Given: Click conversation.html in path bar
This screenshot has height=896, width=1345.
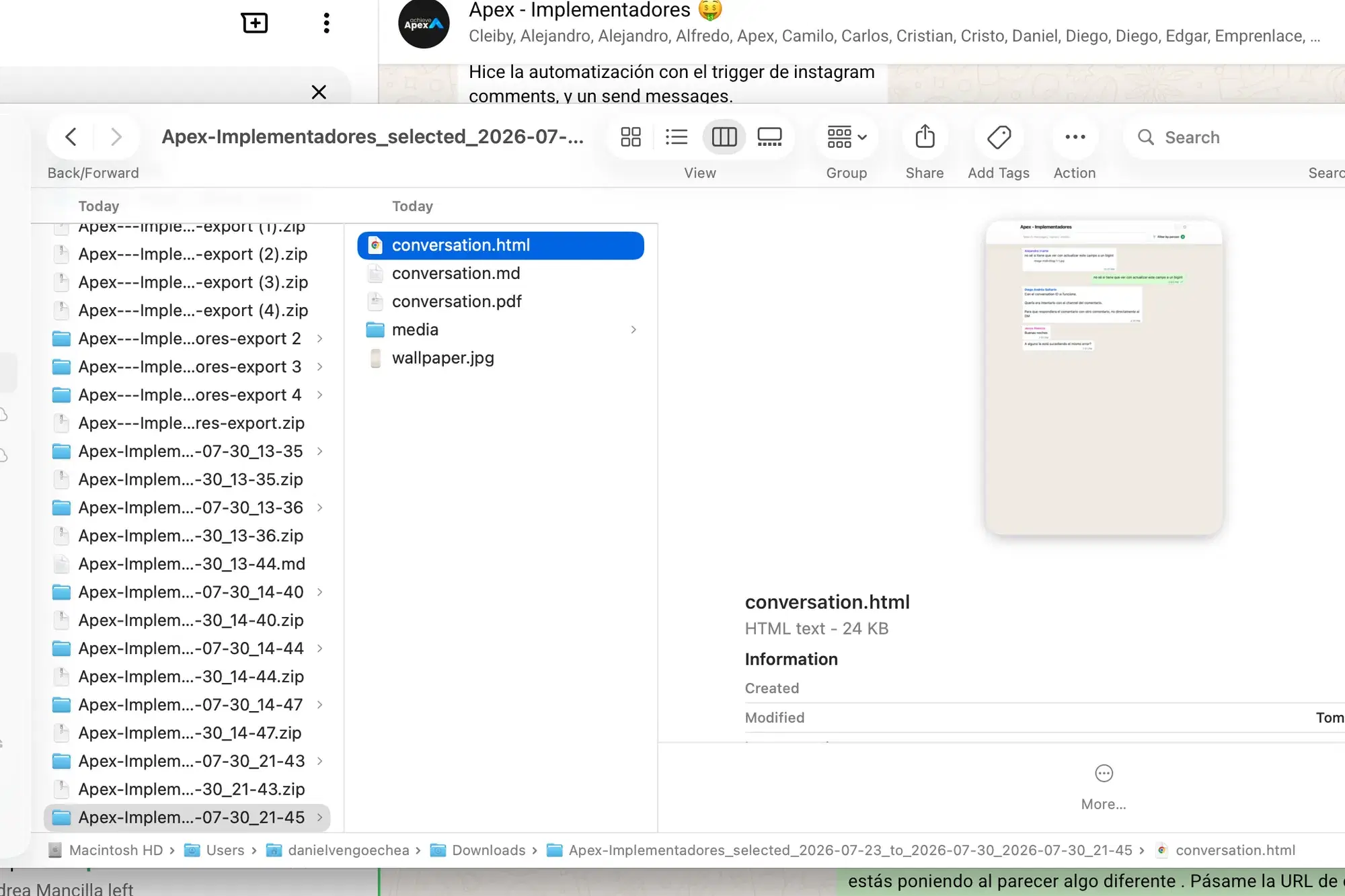Looking at the screenshot, I should 1225,850.
